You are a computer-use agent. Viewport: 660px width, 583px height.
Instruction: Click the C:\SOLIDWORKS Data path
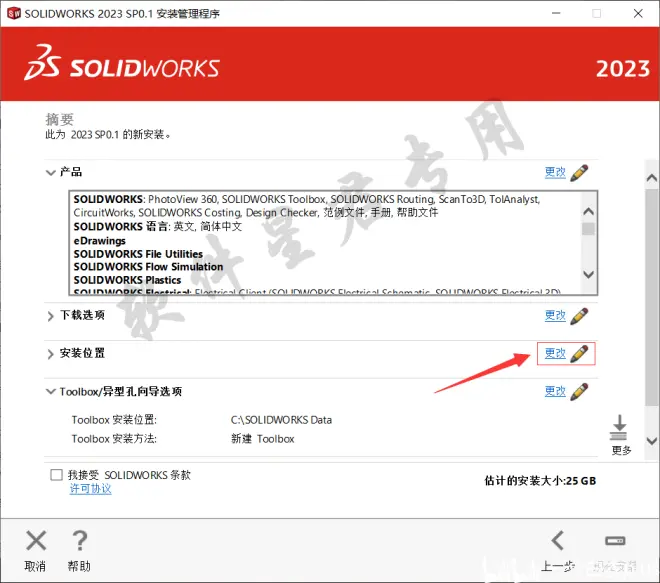tap(281, 420)
